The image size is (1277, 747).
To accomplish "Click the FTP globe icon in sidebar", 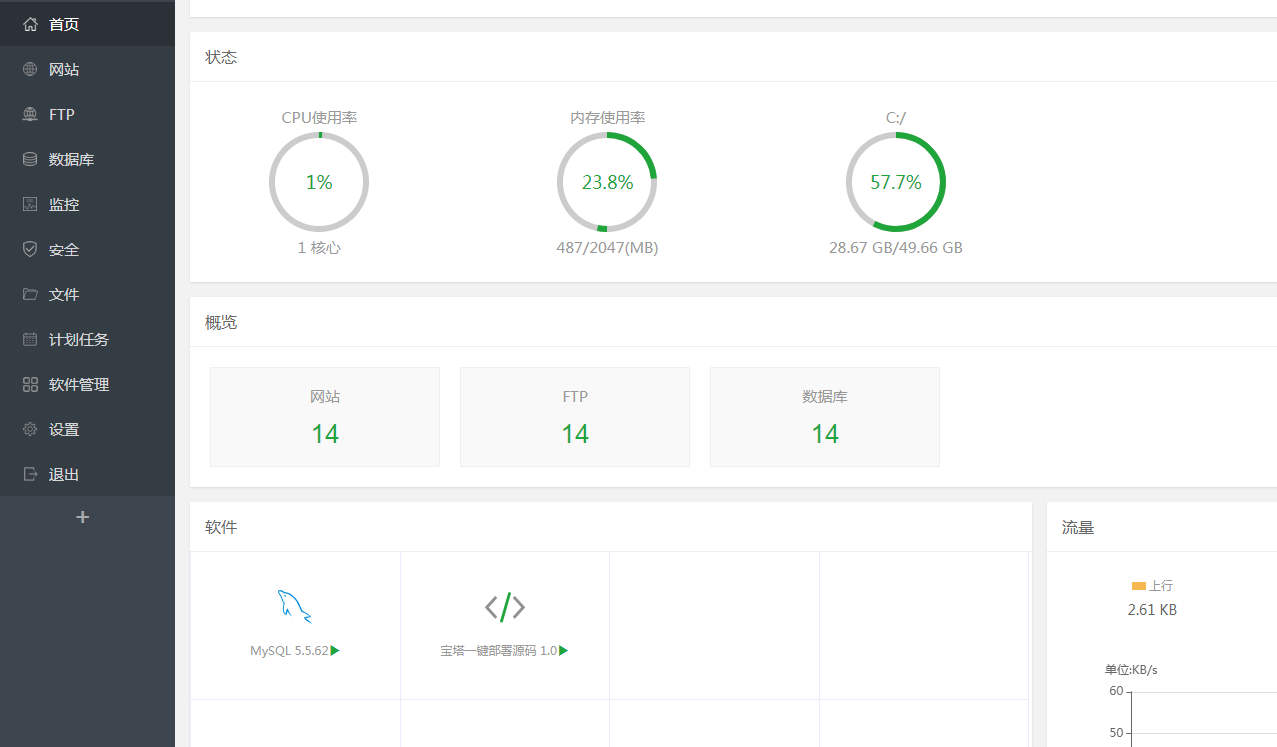I will click(x=30, y=114).
